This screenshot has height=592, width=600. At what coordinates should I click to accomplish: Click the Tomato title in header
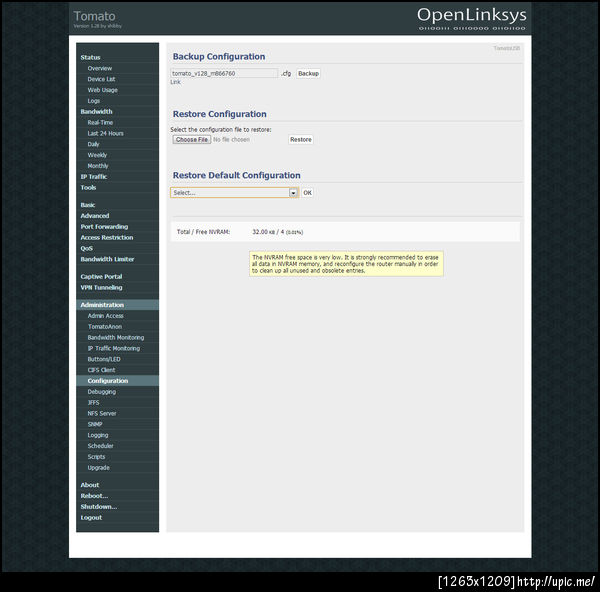click(94, 16)
